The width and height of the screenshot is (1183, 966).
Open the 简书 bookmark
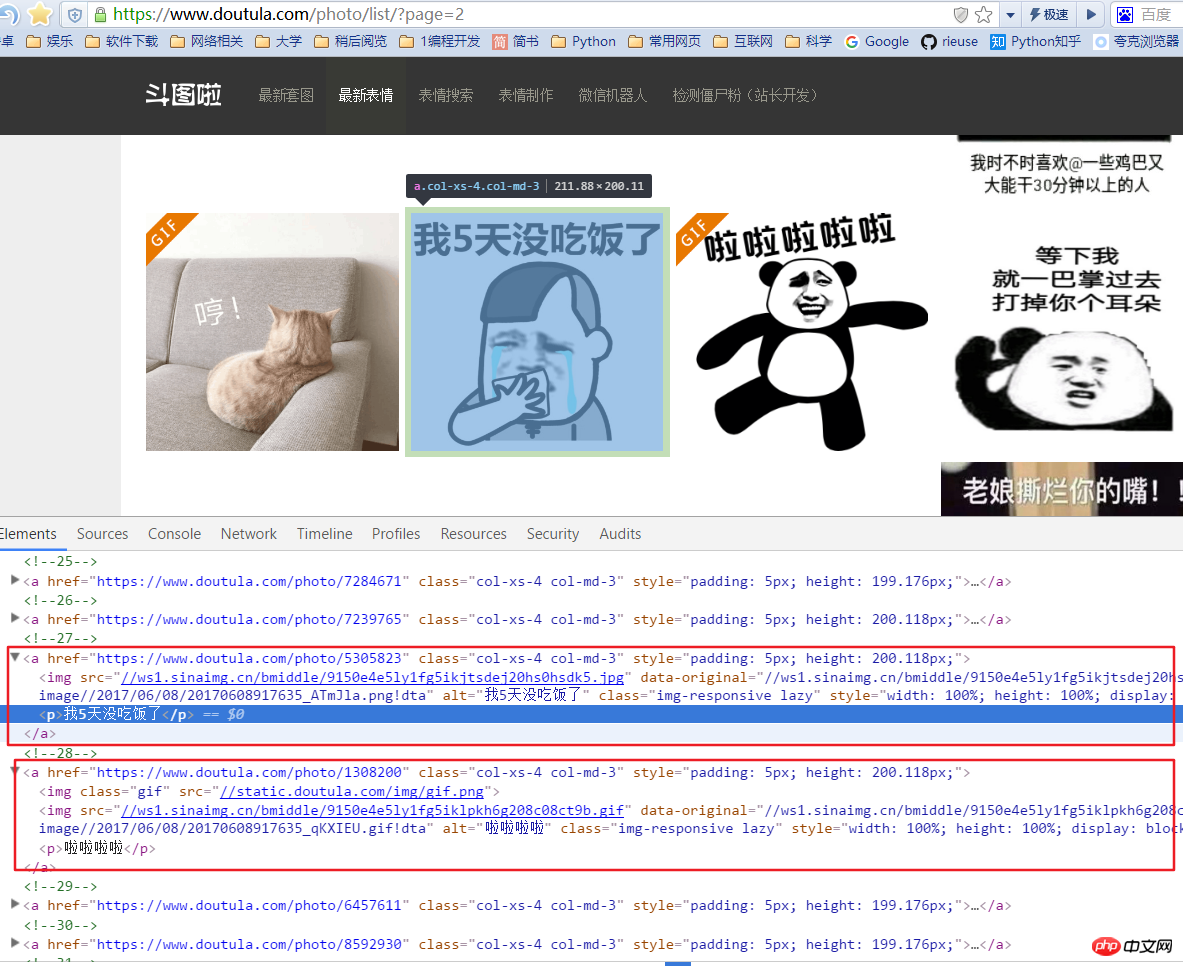(x=516, y=41)
